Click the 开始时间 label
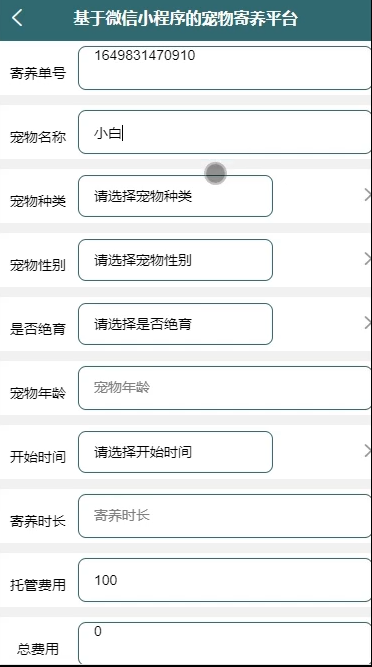Screen dimensions: 372x667 pyautogui.click(x=38, y=457)
